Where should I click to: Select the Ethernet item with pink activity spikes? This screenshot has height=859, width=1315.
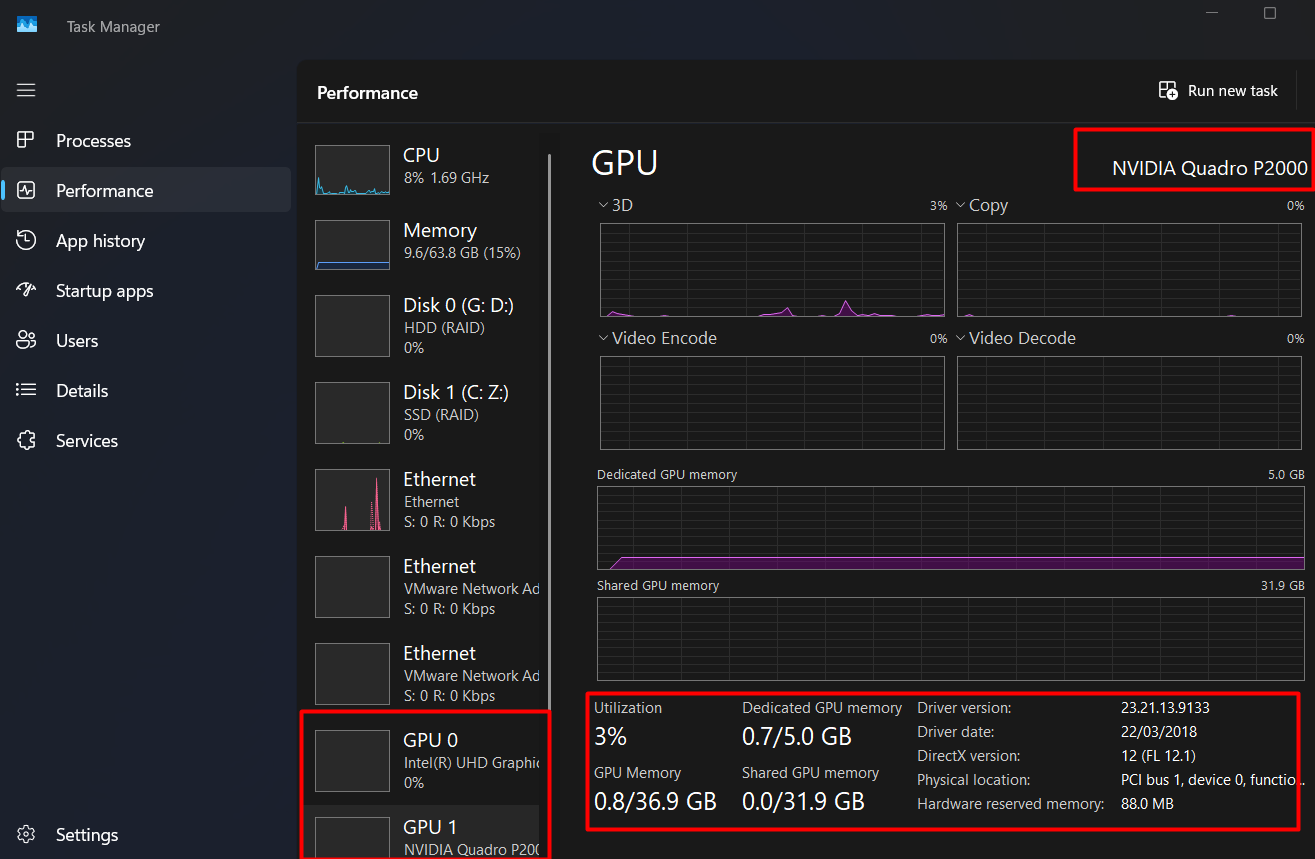coord(427,500)
